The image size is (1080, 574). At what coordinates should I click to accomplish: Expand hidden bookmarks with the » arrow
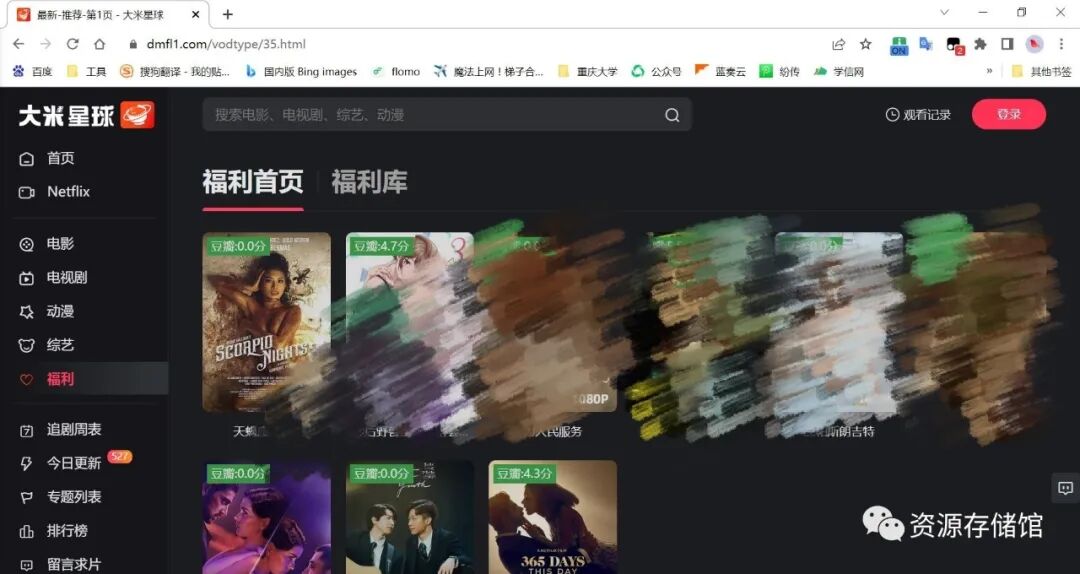click(990, 71)
